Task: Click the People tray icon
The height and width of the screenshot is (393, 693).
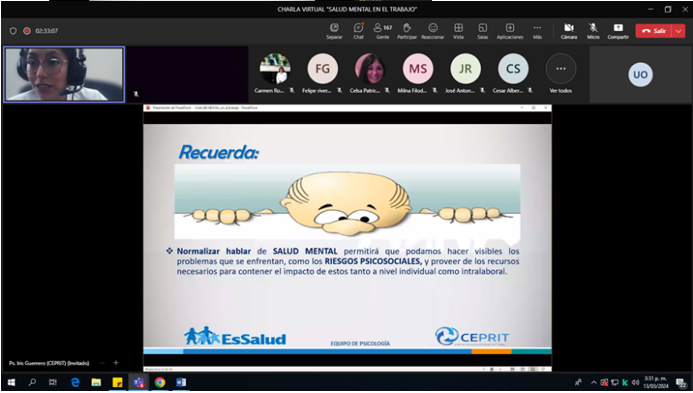Action: (579, 383)
